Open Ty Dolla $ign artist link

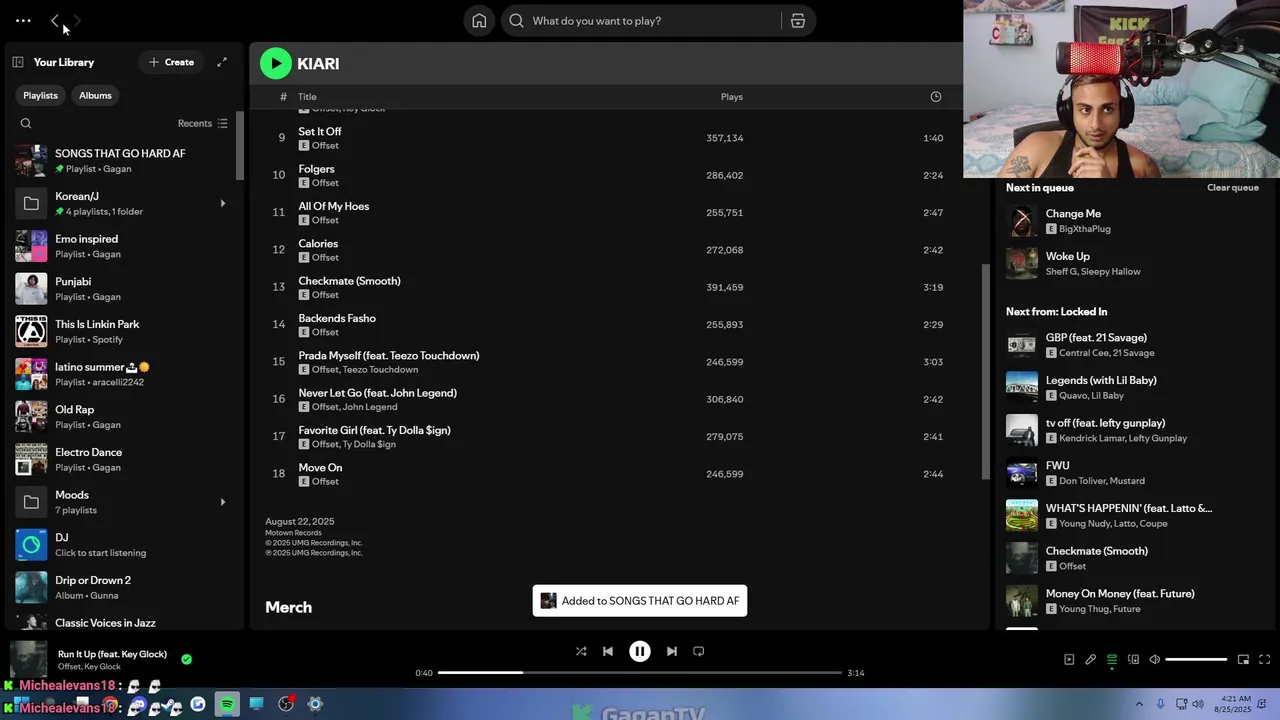pyautogui.click(x=369, y=444)
